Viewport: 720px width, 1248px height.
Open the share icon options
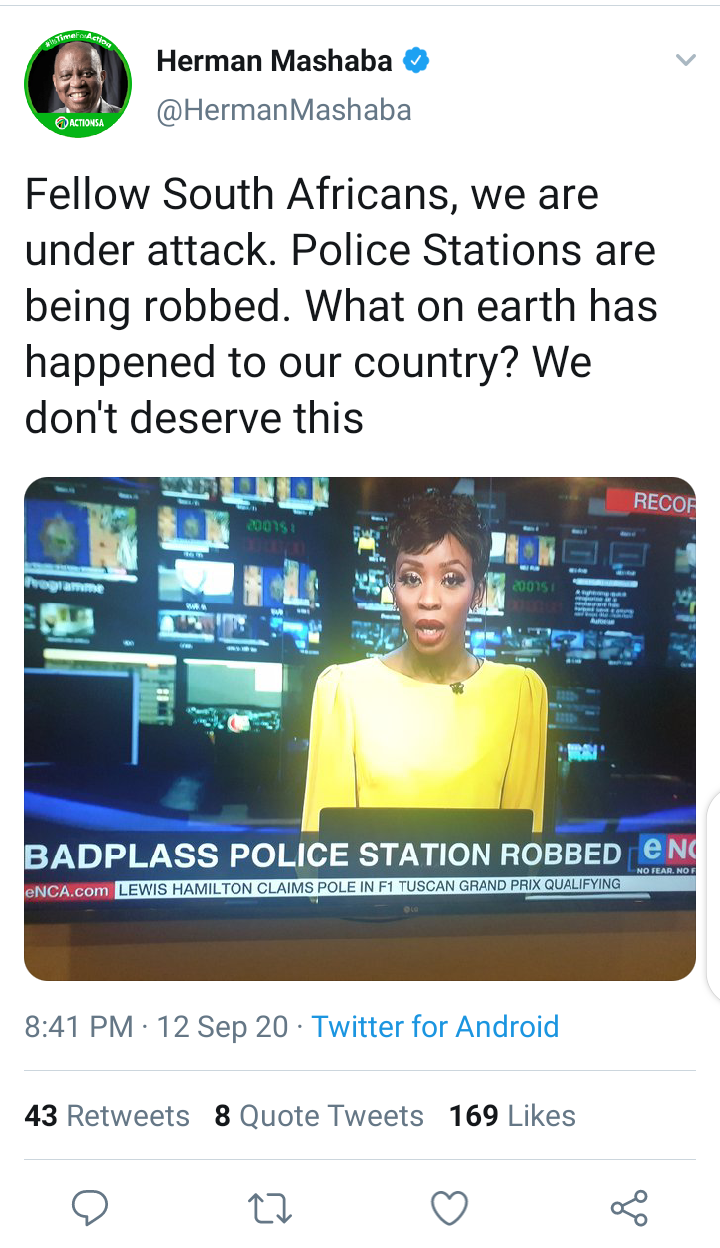coord(629,1208)
